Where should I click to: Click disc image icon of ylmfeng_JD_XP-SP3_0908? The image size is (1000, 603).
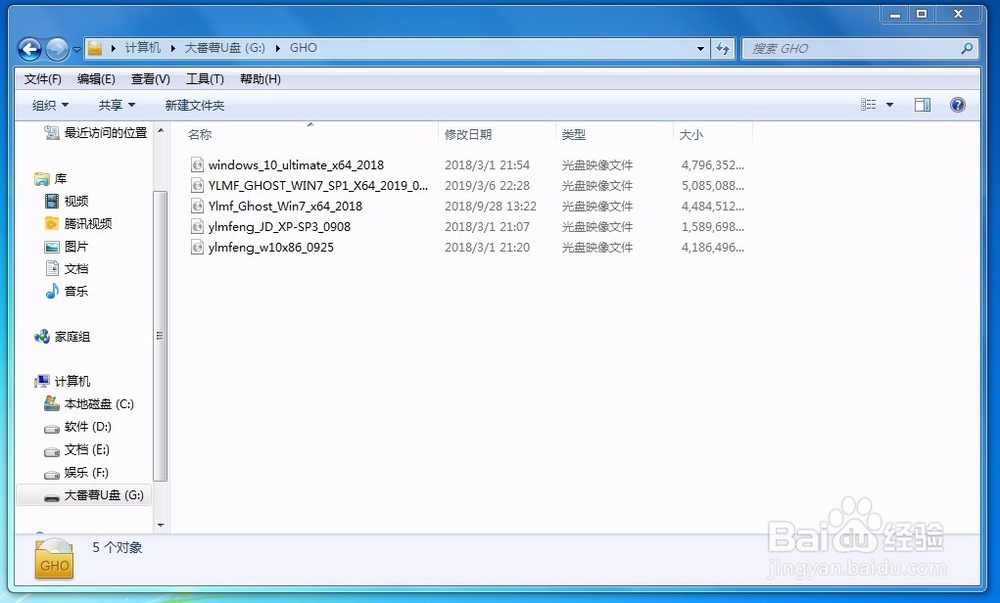197,226
